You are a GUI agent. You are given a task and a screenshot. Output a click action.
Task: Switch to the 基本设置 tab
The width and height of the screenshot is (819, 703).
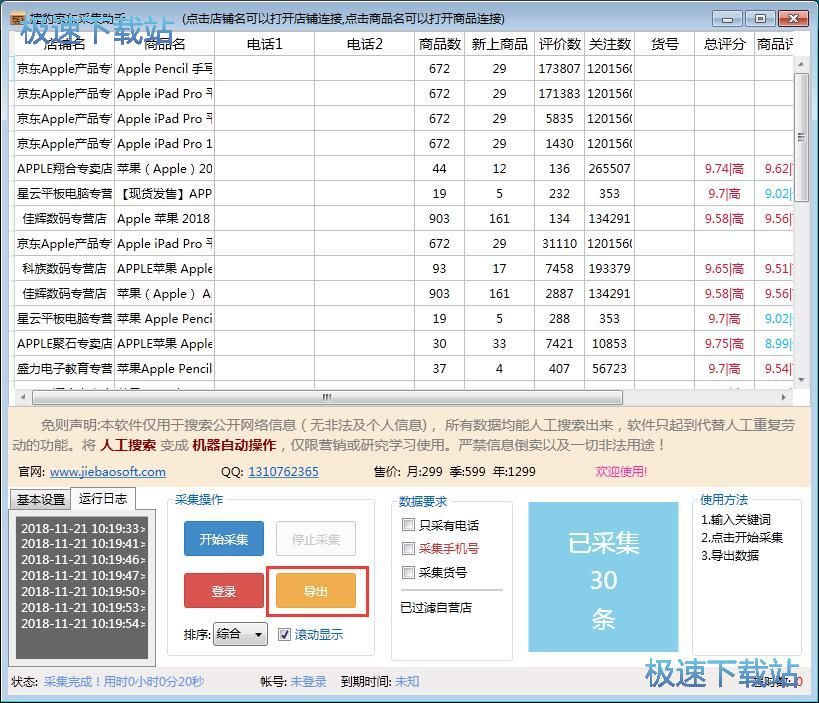click(41, 499)
